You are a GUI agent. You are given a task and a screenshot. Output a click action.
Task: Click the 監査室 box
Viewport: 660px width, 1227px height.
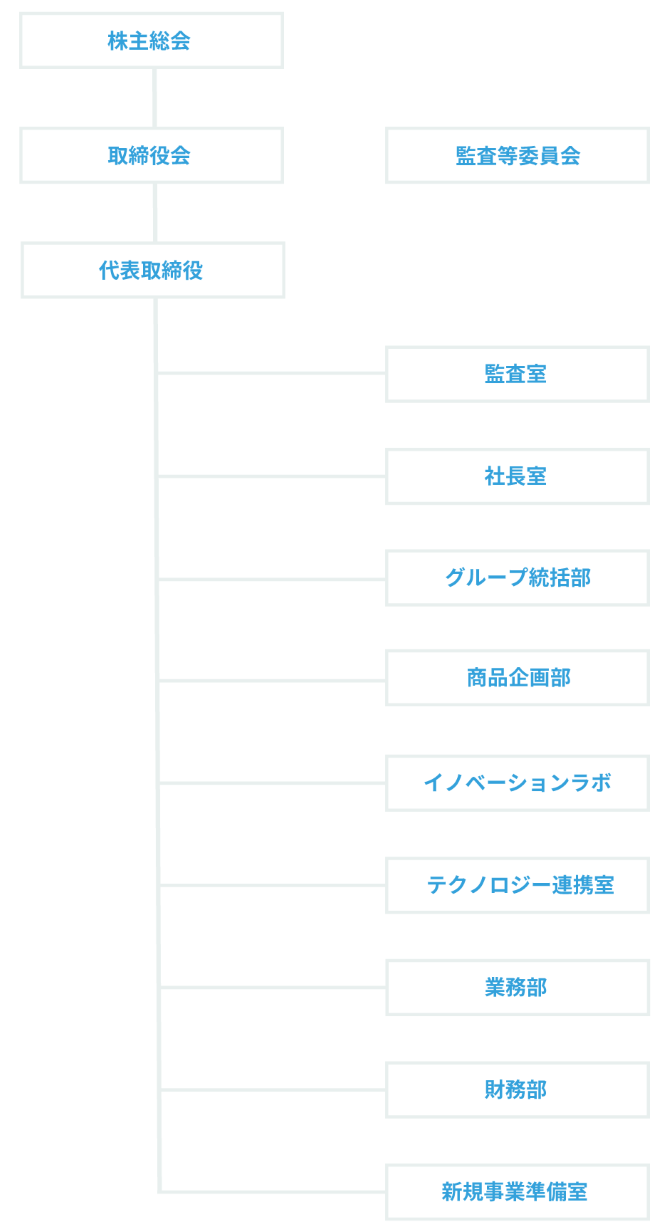(x=518, y=374)
